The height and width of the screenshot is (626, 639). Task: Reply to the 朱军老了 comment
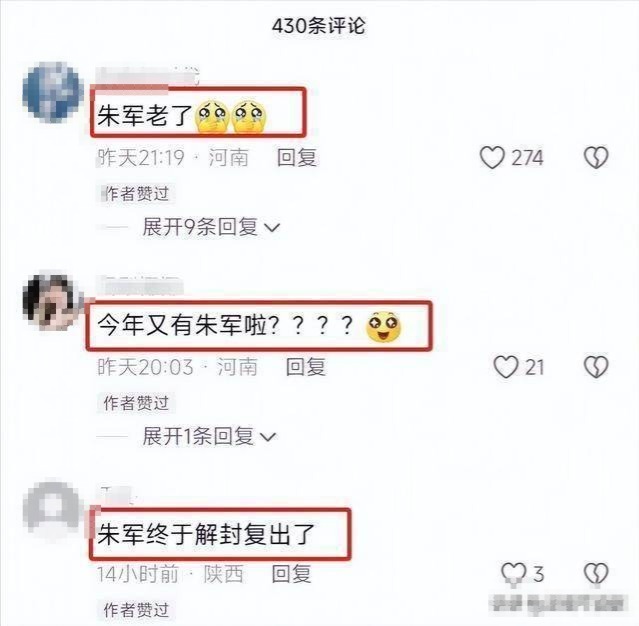tap(297, 157)
